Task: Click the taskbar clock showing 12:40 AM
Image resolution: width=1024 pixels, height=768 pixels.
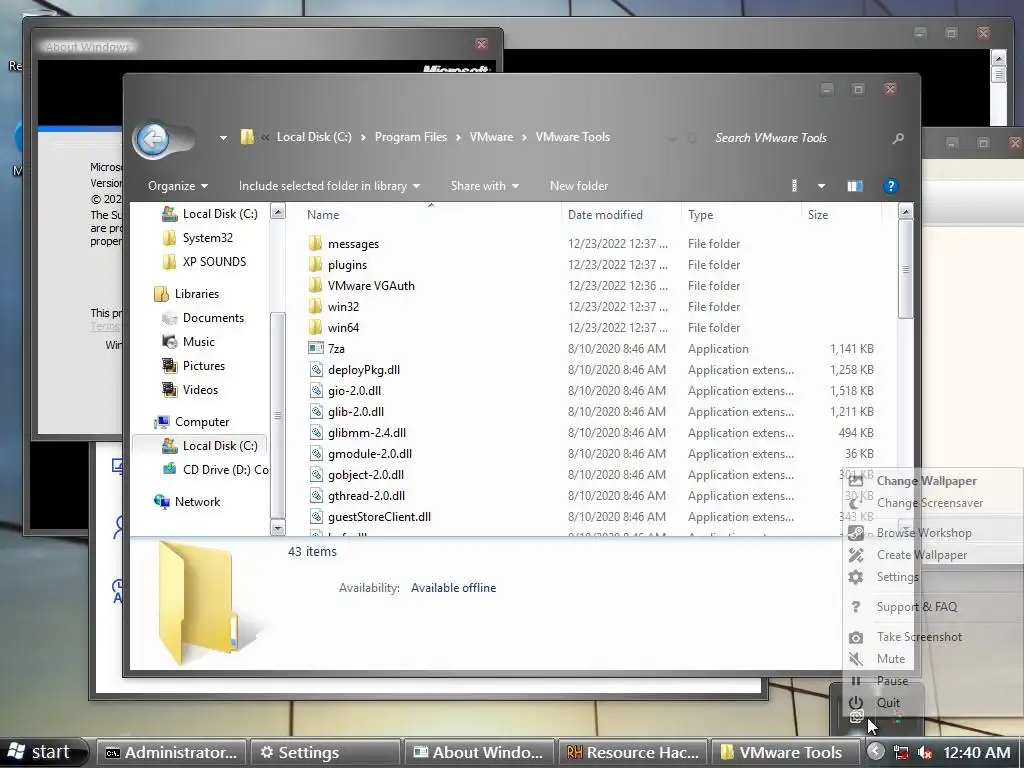Action: tap(976, 753)
